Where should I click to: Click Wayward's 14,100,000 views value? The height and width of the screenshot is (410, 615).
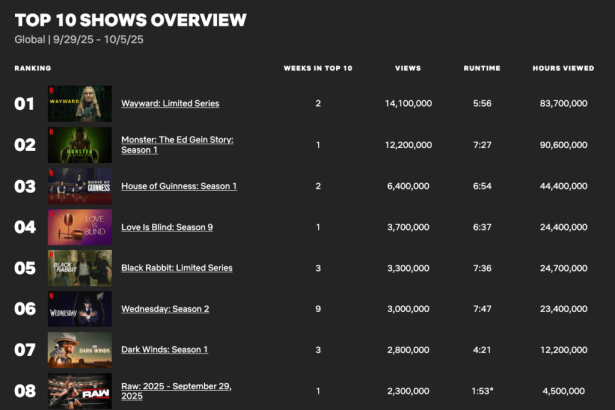[408, 104]
